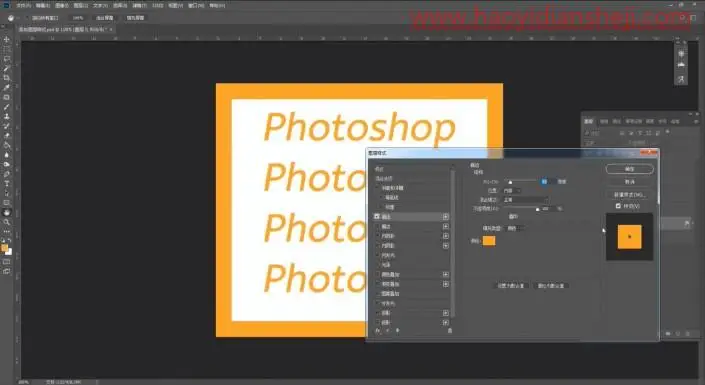This screenshot has width=705, height=385.
Task: Click the fx icon at the style list bottom
Action: point(378,331)
